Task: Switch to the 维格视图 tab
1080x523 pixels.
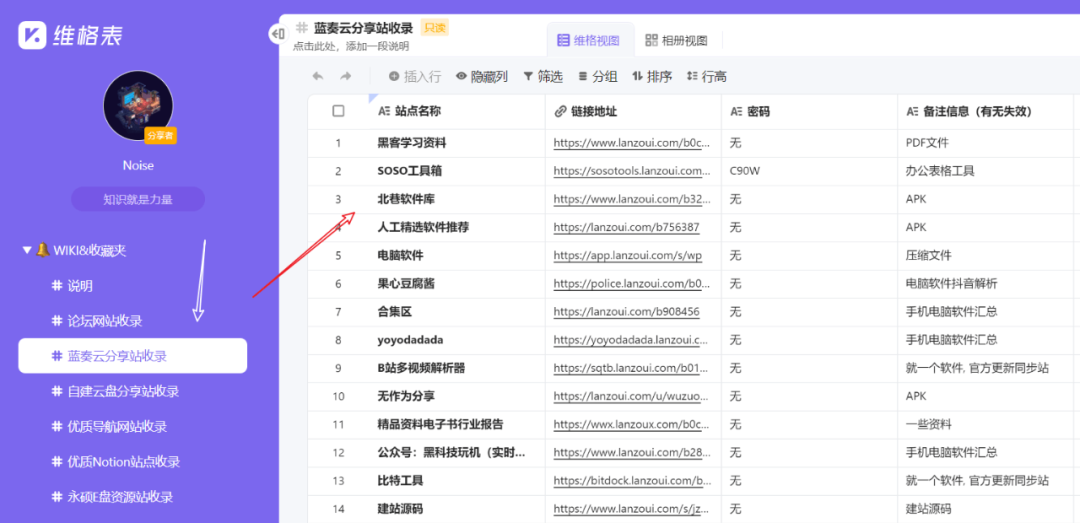Action: click(x=591, y=40)
